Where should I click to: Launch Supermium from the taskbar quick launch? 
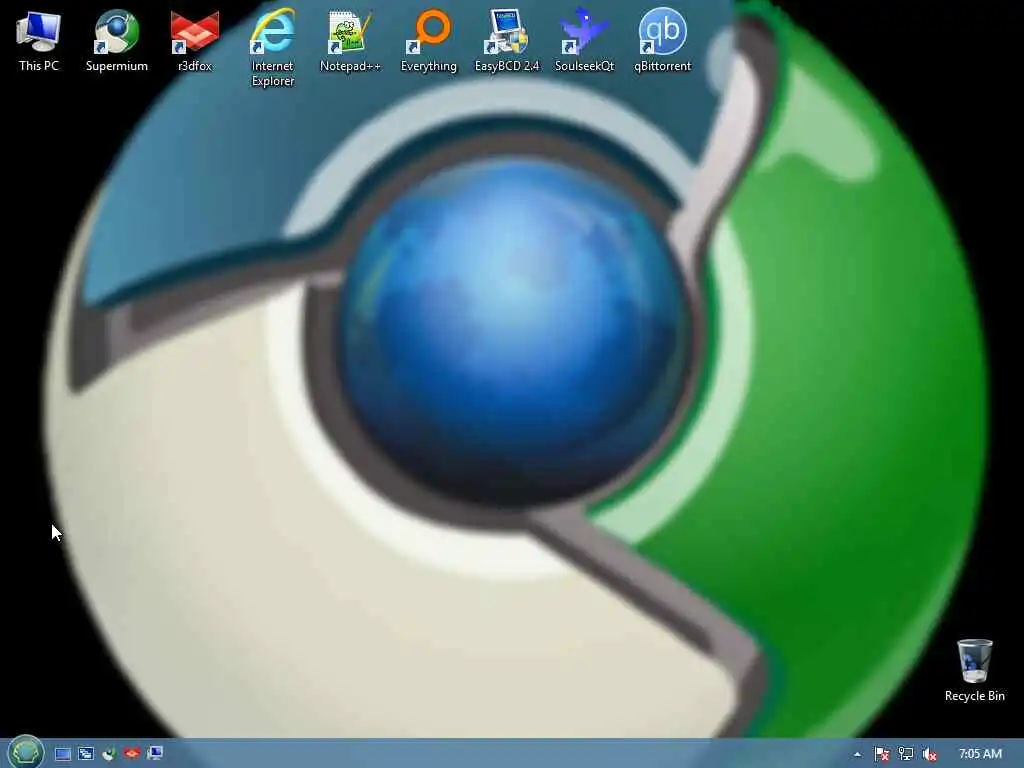click(x=109, y=754)
